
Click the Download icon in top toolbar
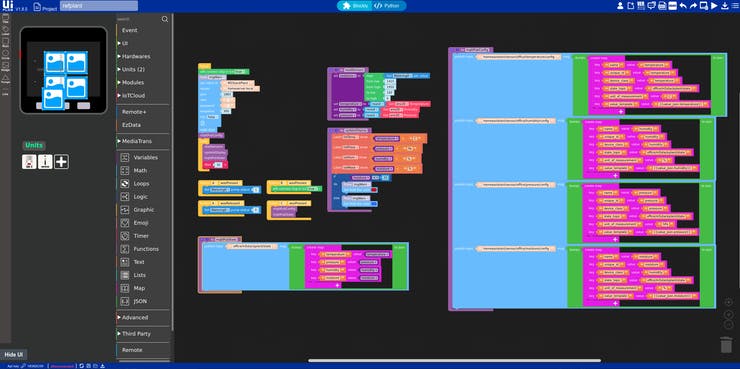(x=725, y=6)
